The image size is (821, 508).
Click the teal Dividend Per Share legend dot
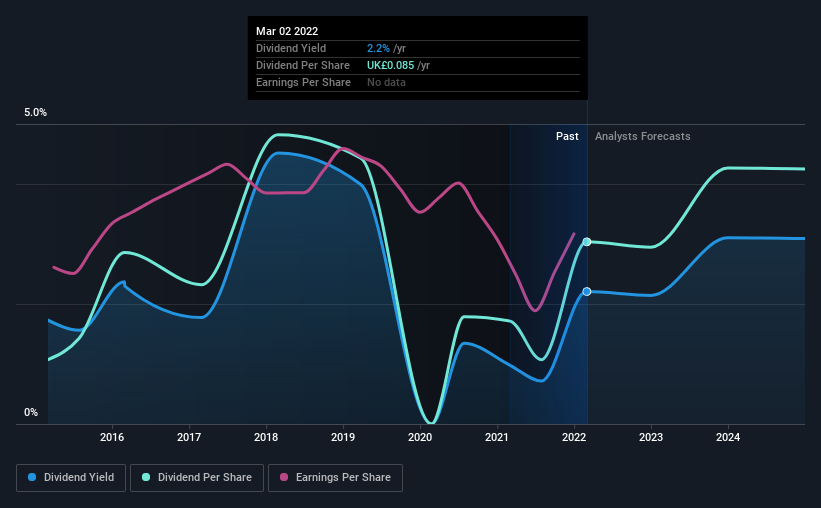click(146, 477)
